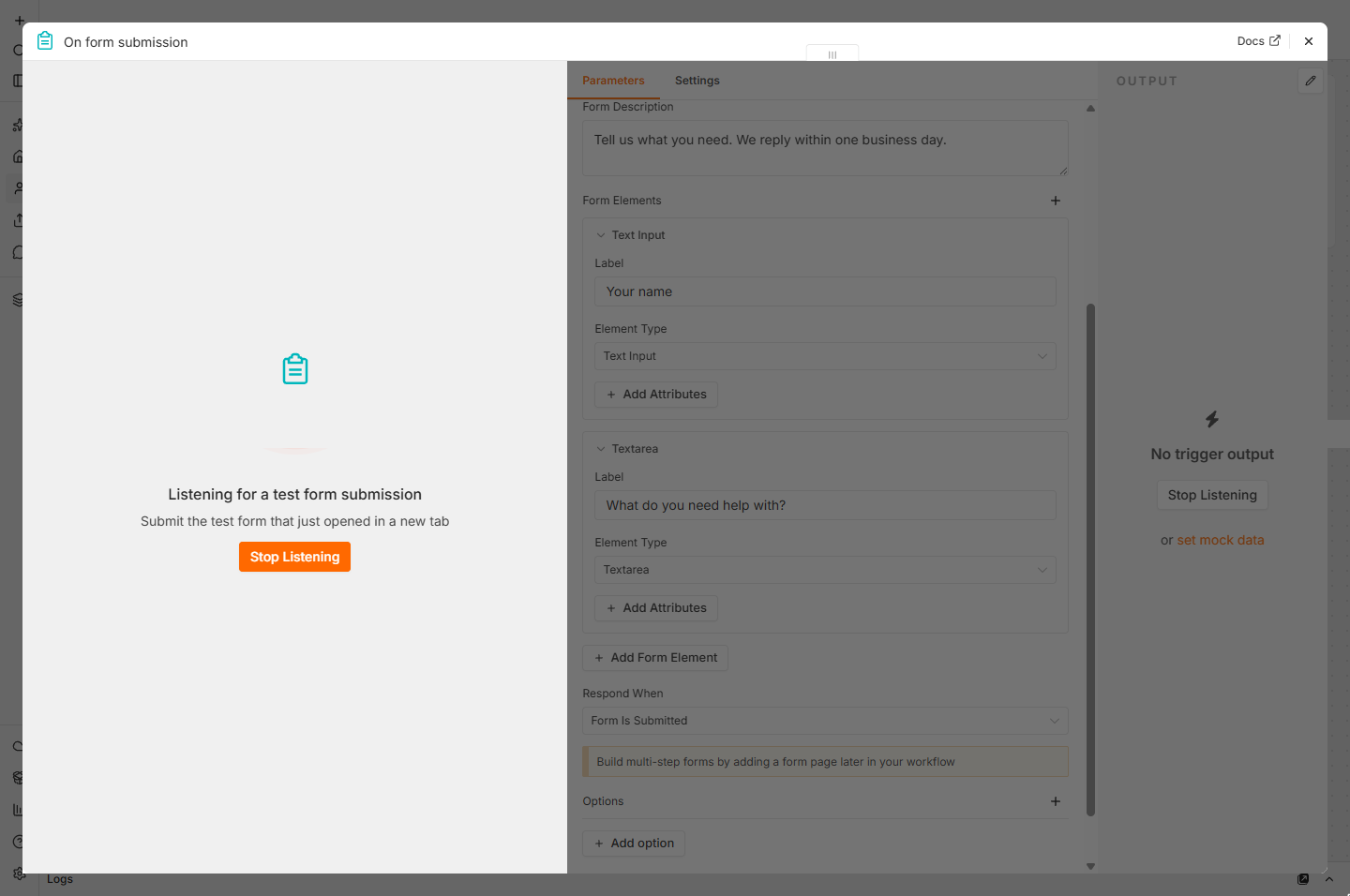Click the clipboard form-trigger icon in header

coord(45,40)
